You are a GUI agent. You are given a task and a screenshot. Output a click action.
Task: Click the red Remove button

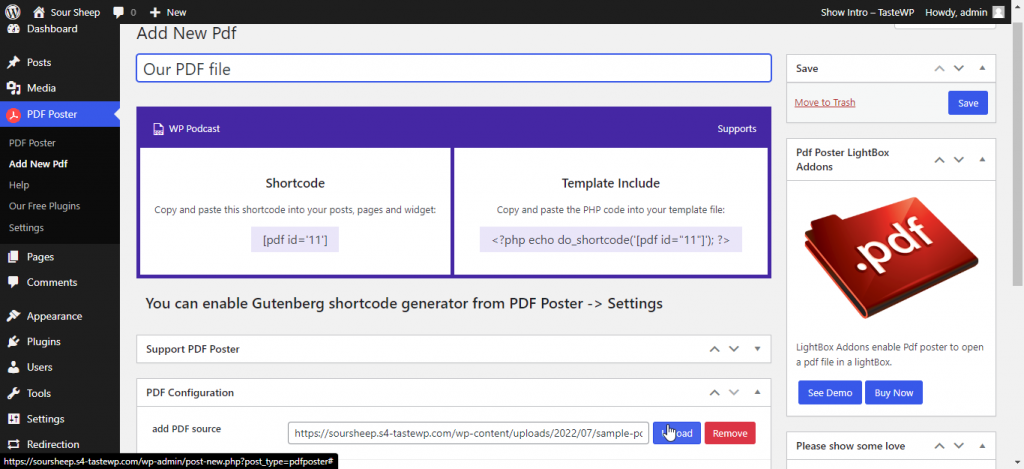(730, 433)
